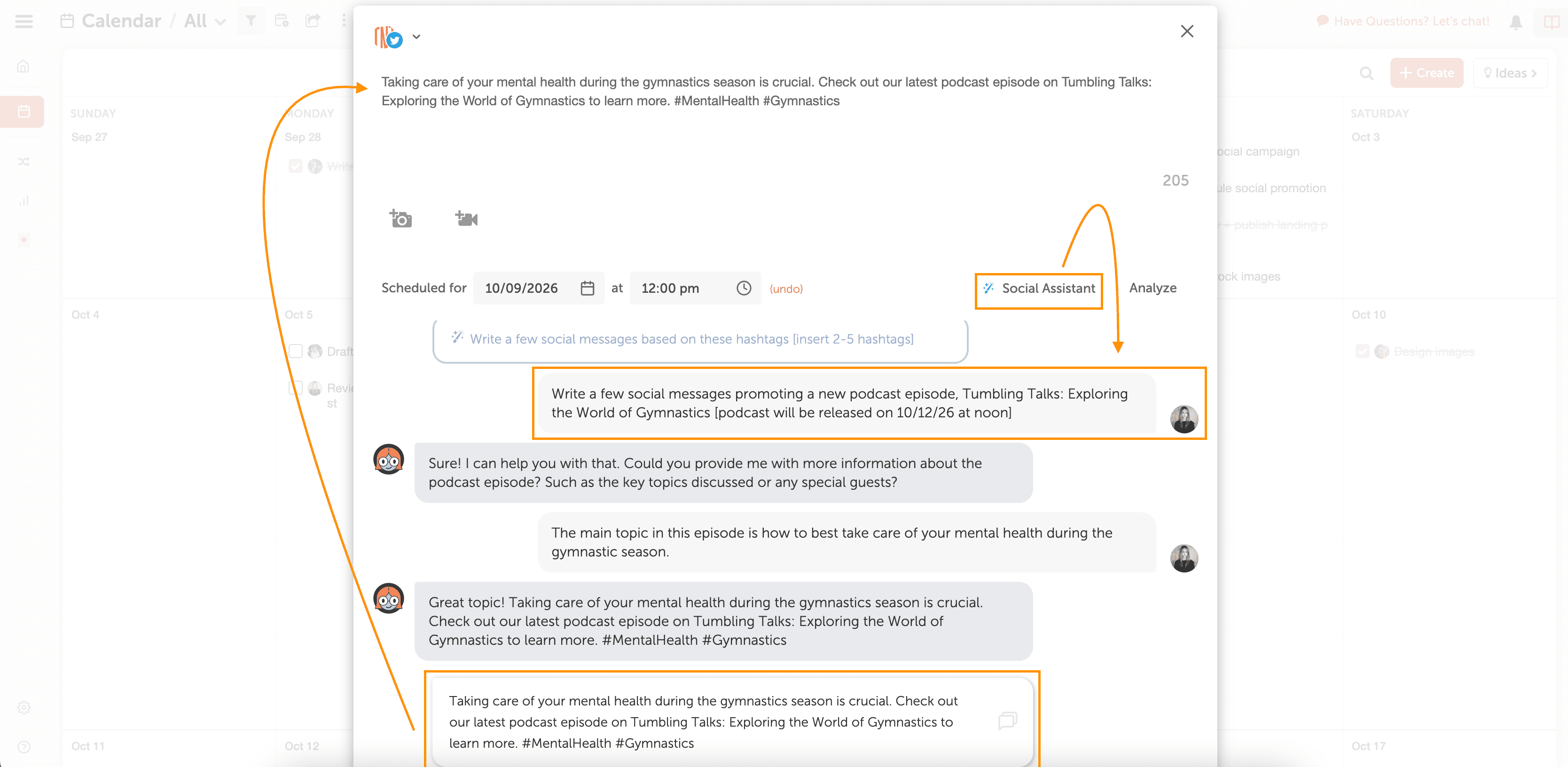Uncheck the completed Write task on Sep 28

pos(296,166)
